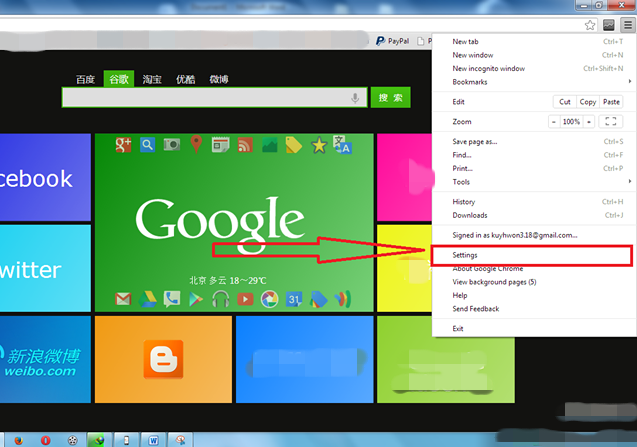Toggle full screen mode button
Screen dimensions: 637x447
pos(611,122)
